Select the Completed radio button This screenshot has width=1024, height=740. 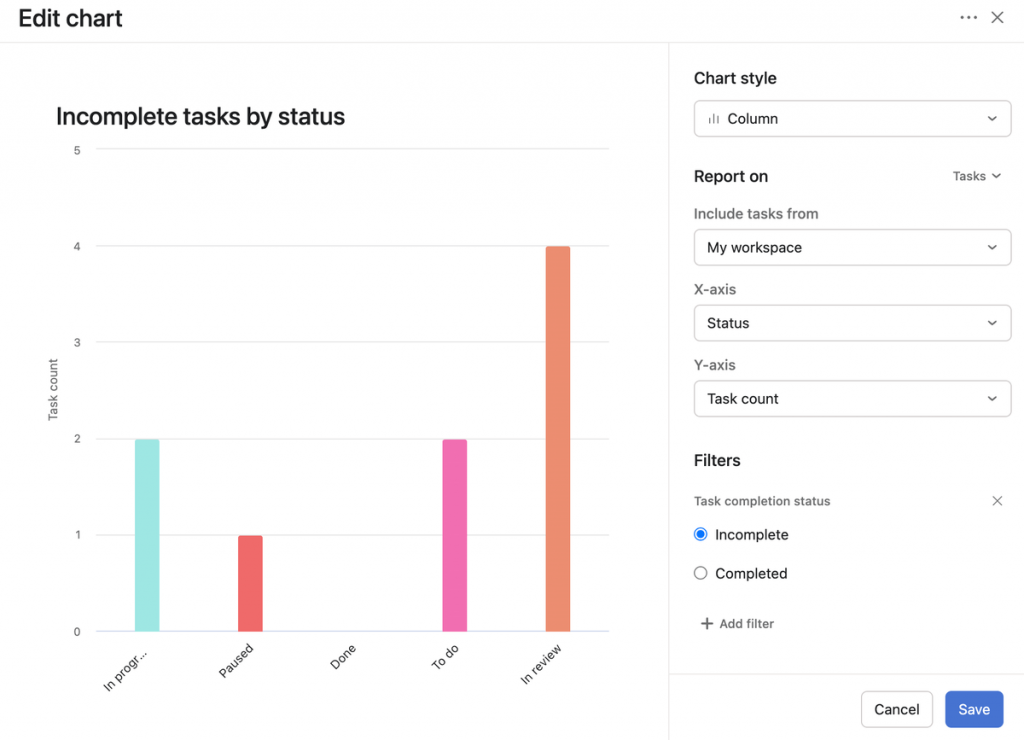(701, 574)
